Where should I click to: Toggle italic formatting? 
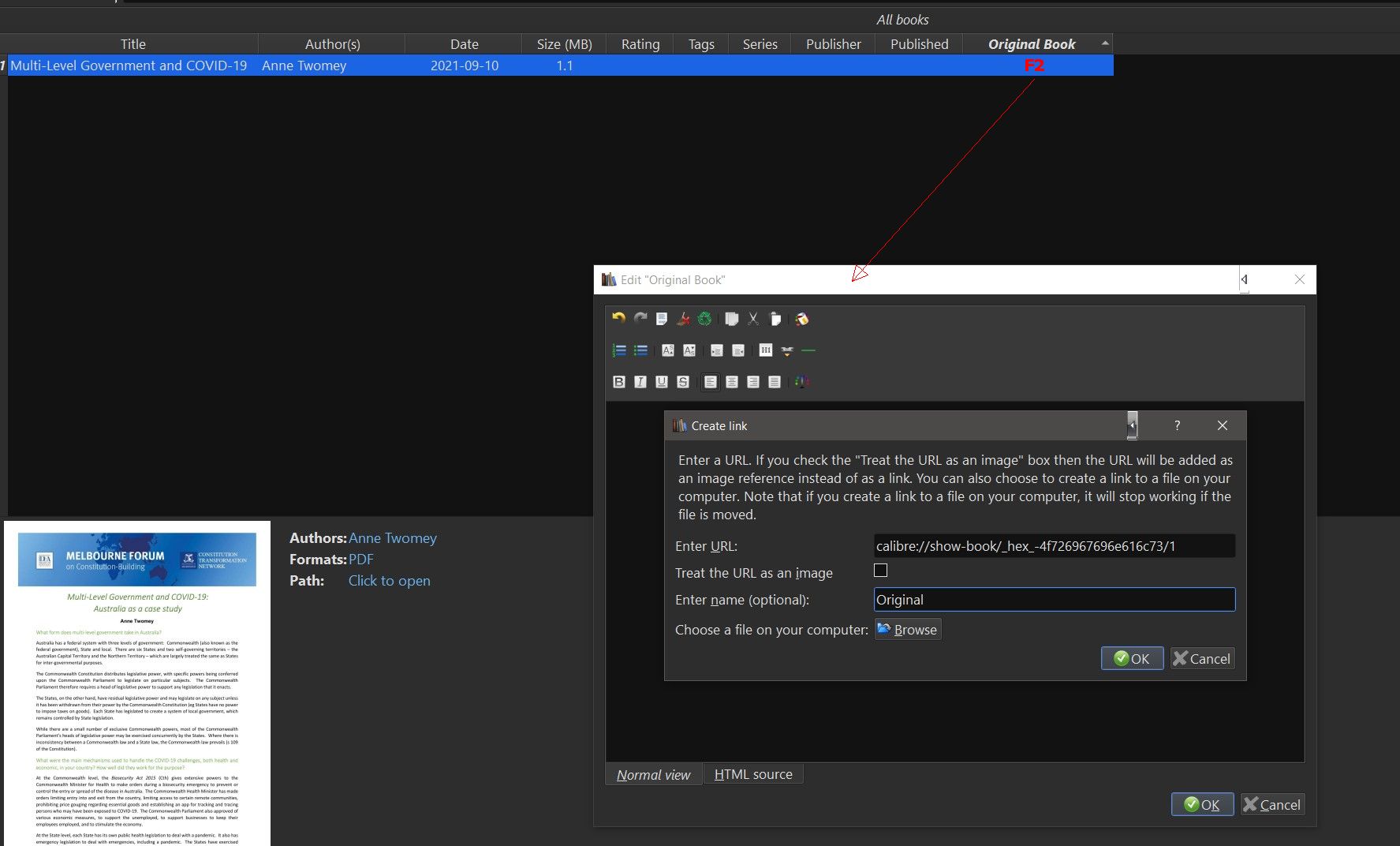point(640,382)
